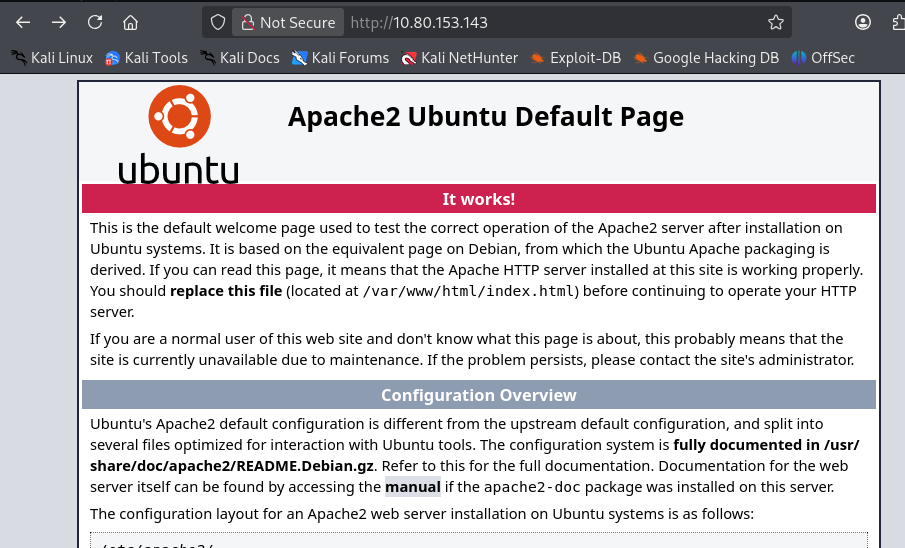
Task: Open the browser home page
Action: pos(130,23)
